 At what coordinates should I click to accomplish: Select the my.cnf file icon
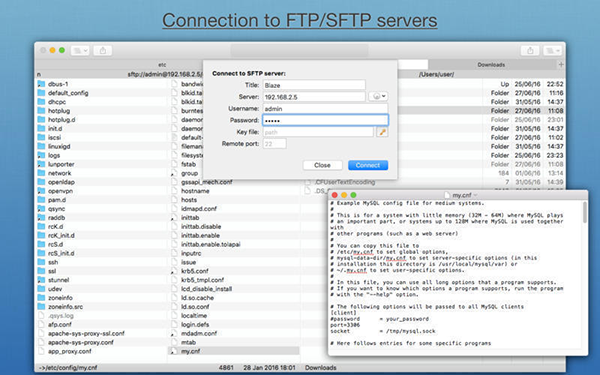coord(174,351)
